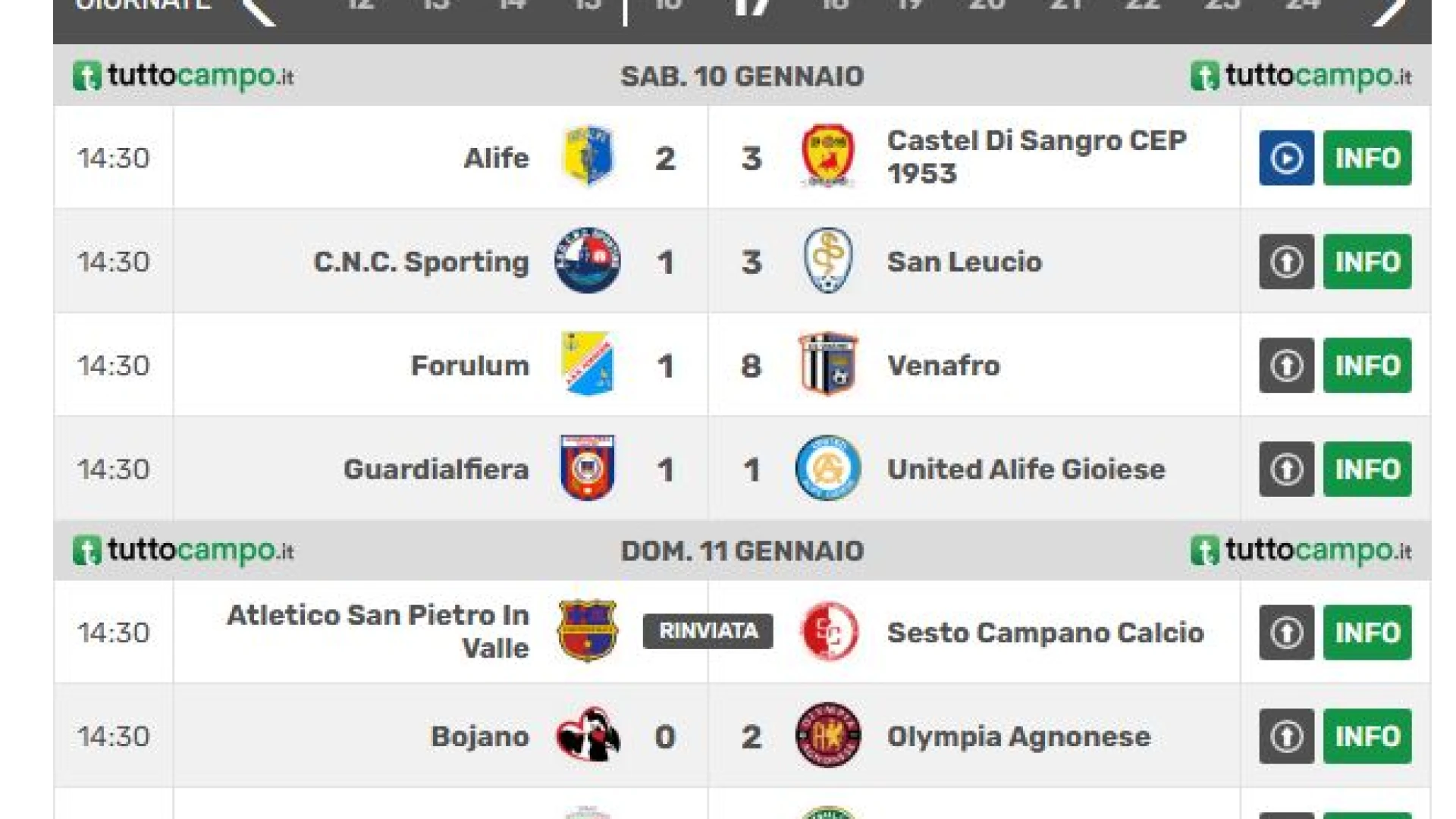Click the Olympia Agnonese team badge
The width and height of the screenshot is (1456, 819).
pos(828,735)
